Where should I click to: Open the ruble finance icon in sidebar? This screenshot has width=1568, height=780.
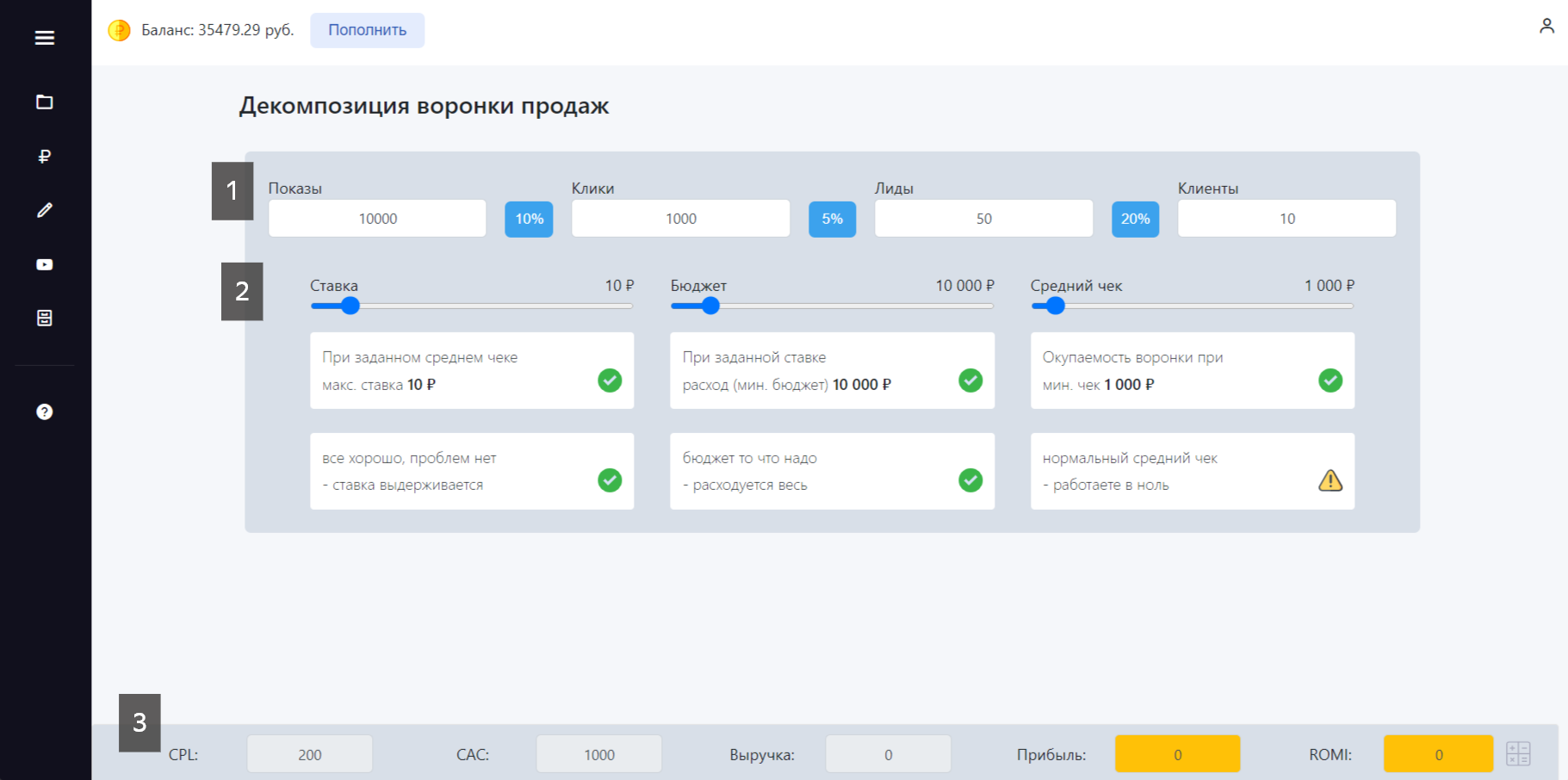pyautogui.click(x=45, y=156)
